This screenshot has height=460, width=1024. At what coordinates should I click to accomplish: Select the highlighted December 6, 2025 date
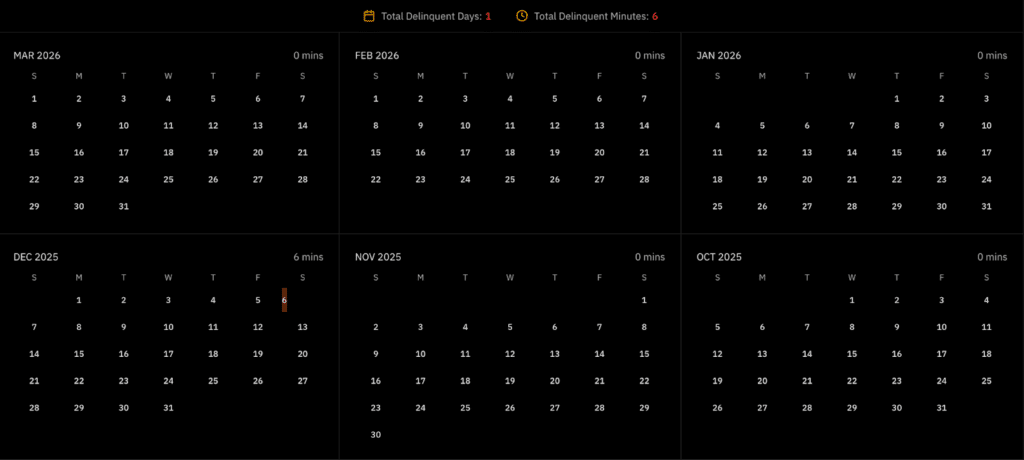[x=285, y=300]
